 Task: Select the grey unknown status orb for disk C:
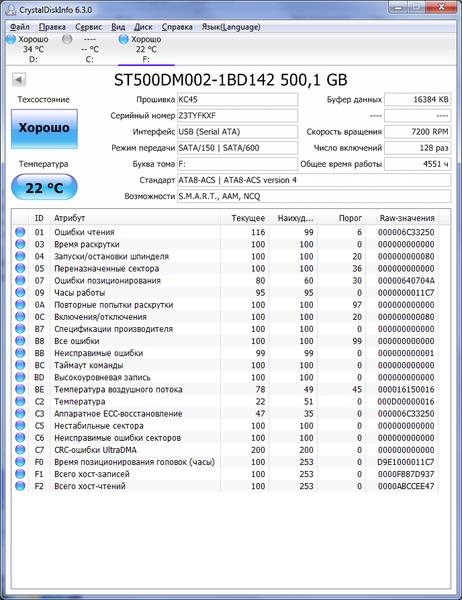click(x=67, y=39)
